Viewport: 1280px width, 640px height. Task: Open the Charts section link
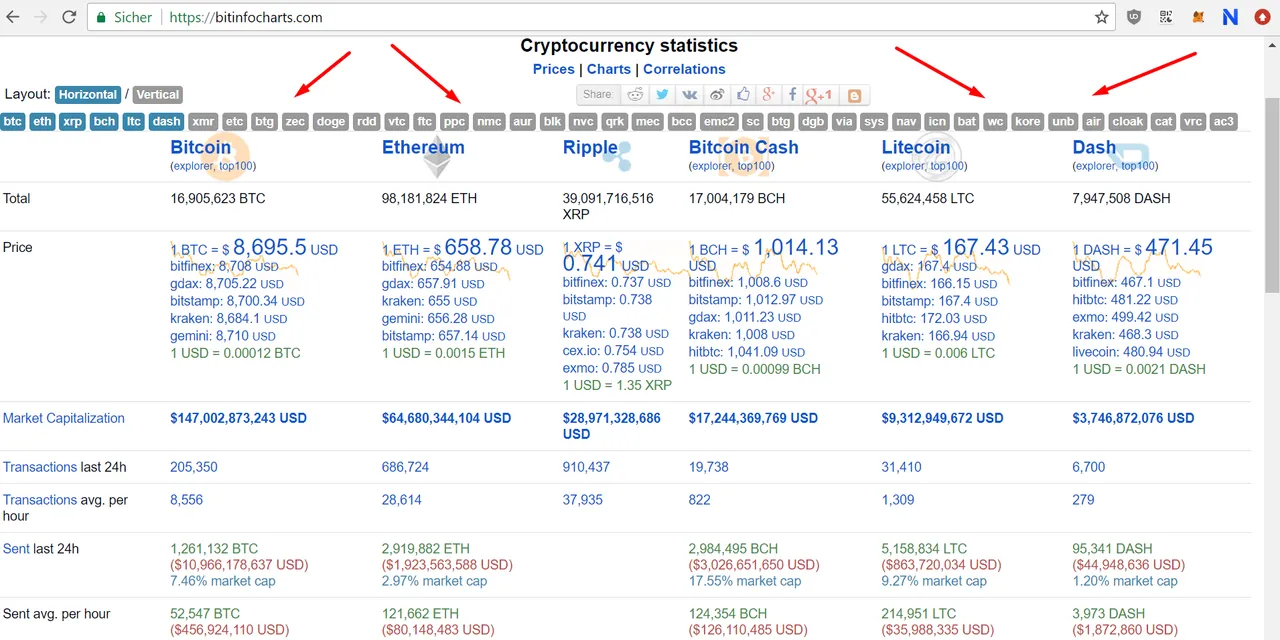click(609, 69)
